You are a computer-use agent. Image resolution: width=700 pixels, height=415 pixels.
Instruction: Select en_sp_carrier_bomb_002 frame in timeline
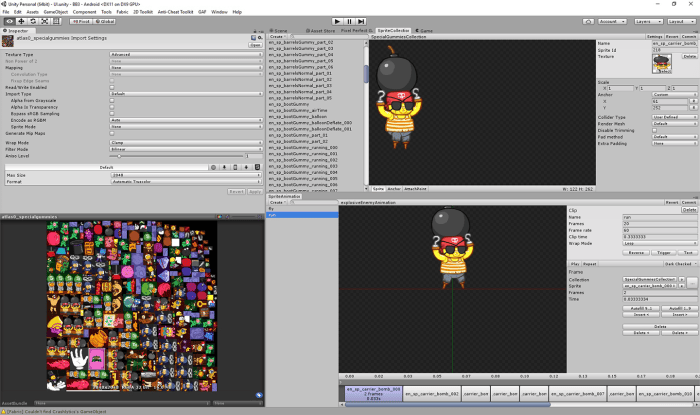point(432,394)
